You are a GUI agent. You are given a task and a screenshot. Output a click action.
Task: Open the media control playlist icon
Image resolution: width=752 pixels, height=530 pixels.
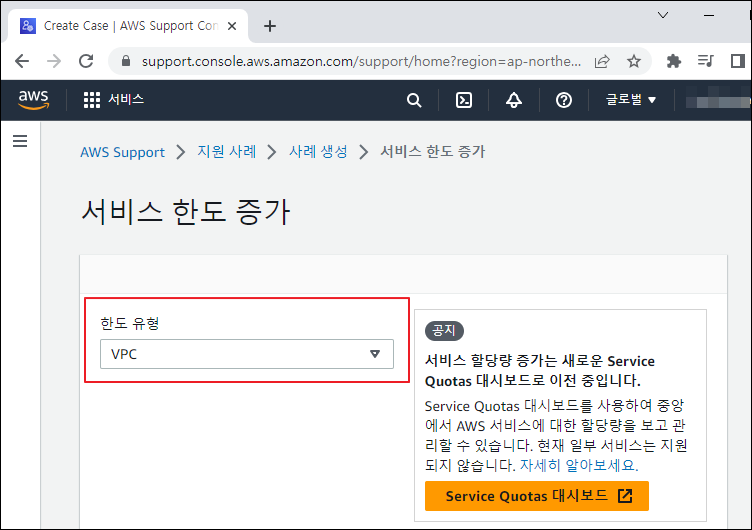point(705,61)
